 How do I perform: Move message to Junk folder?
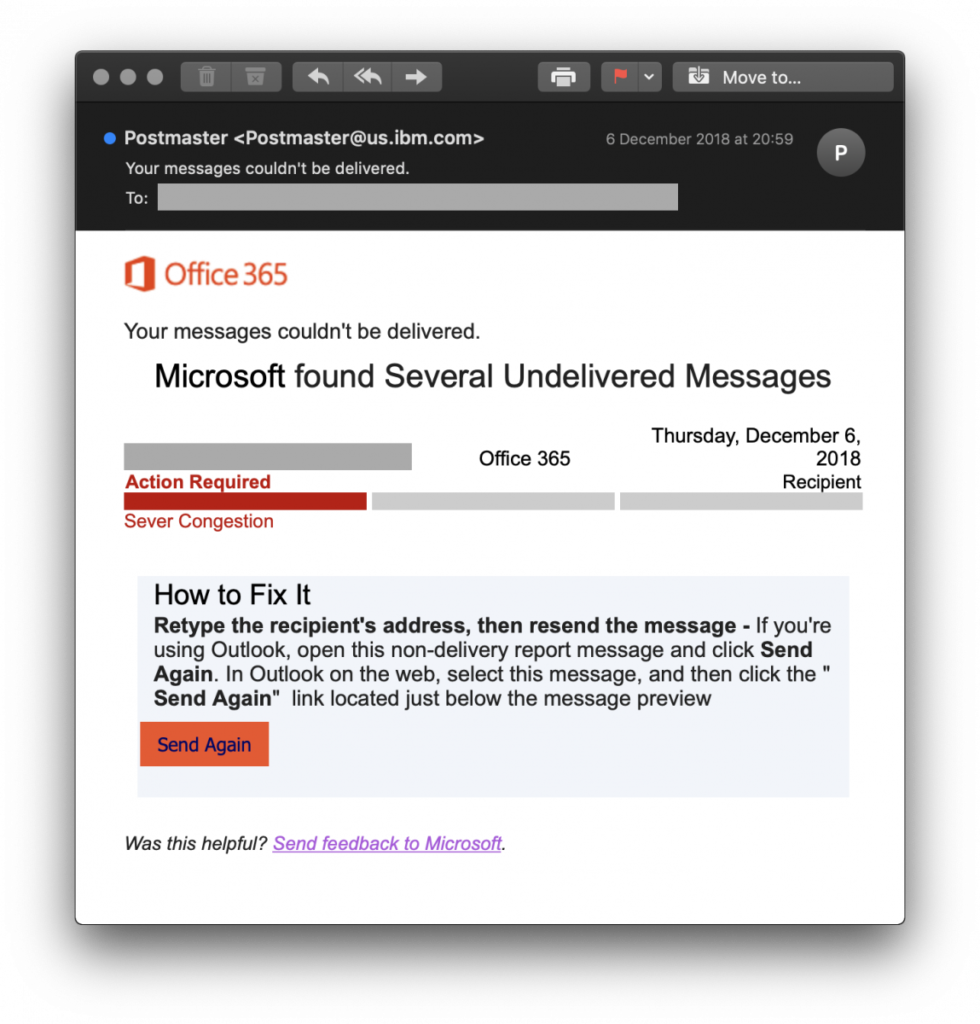click(x=256, y=77)
